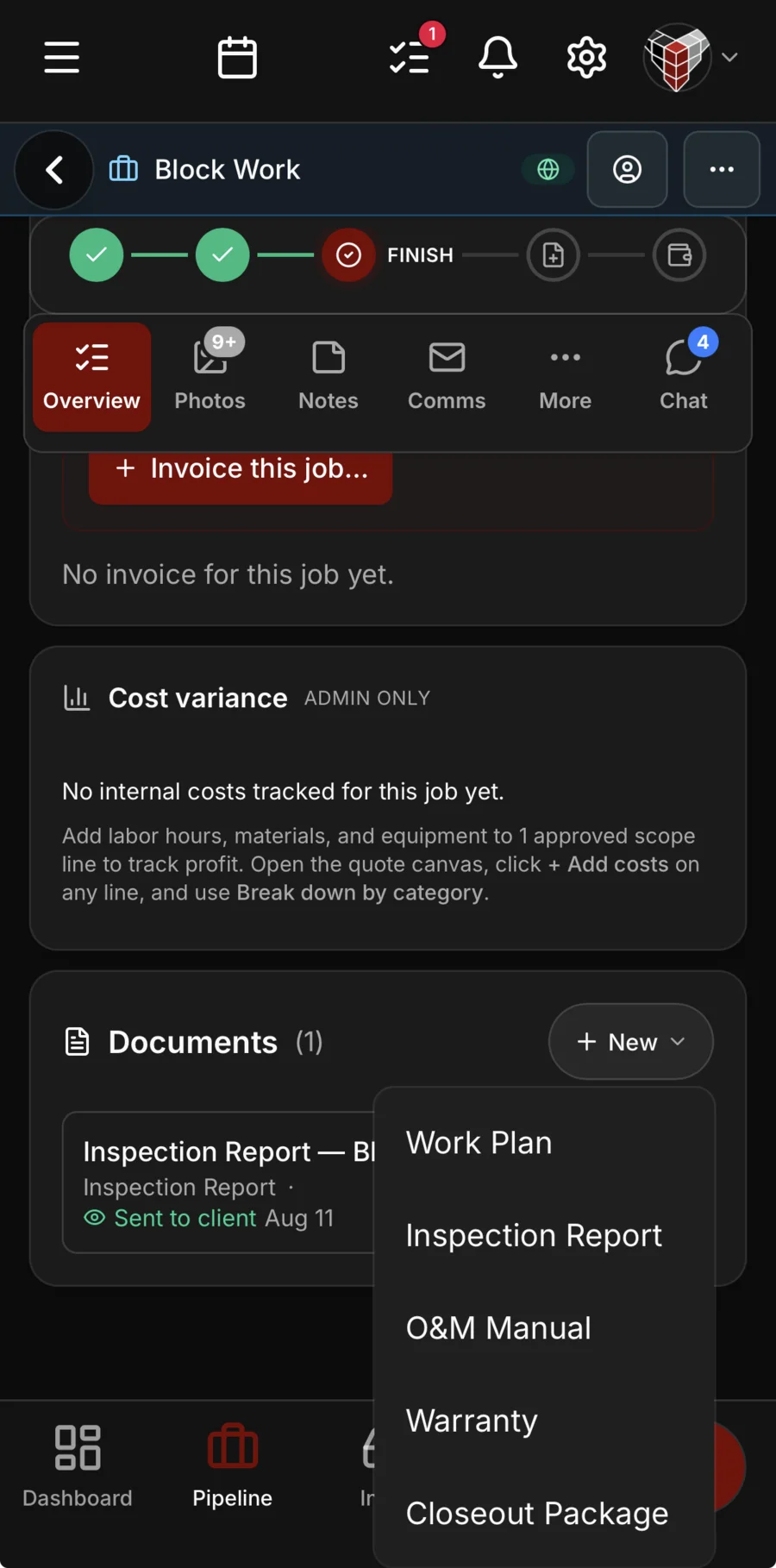This screenshot has width=776, height=1568.
Task: Open the More tab
Action: [566, 377]
